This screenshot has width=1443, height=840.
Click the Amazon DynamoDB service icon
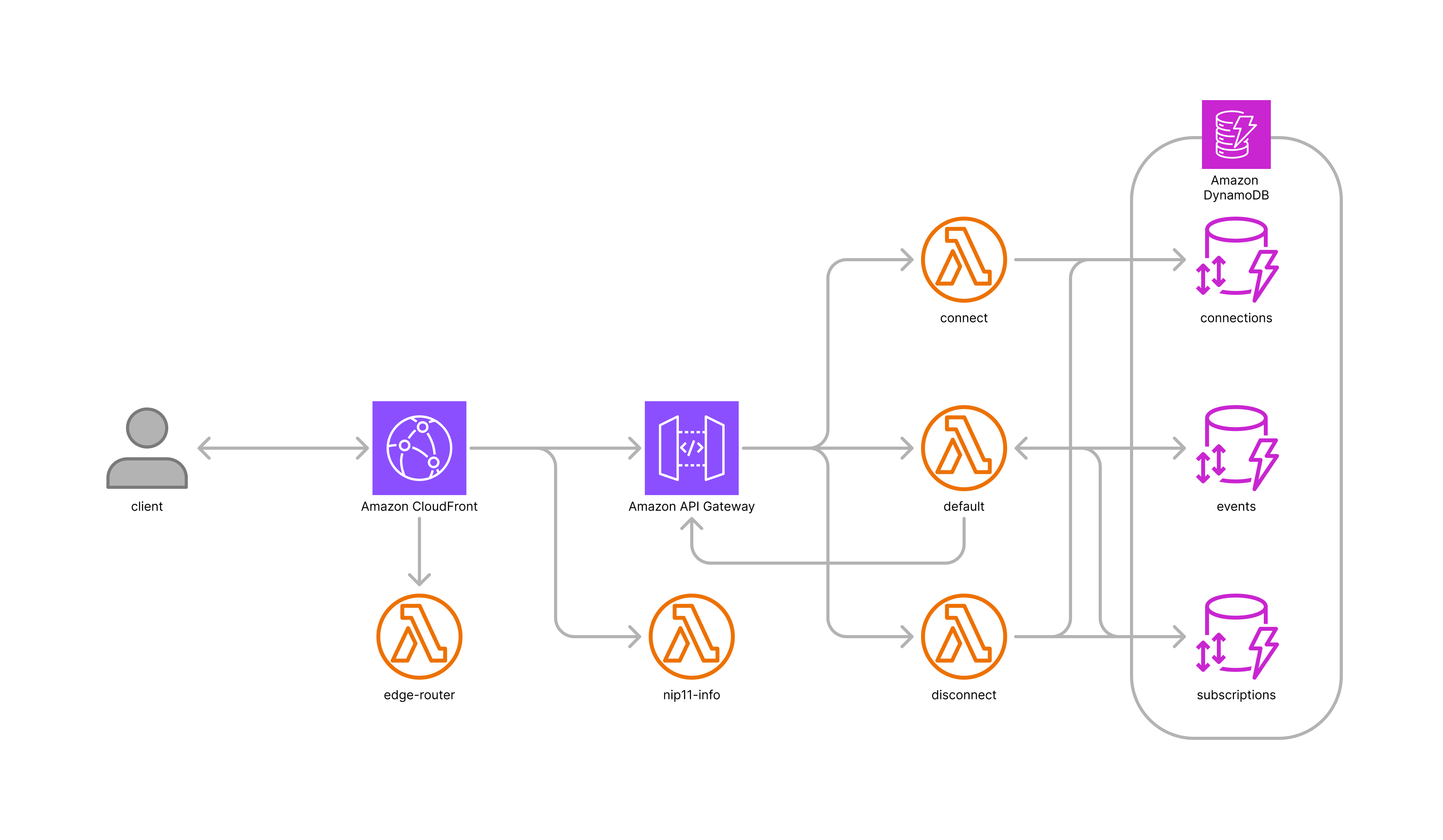tap(1236, 135)
